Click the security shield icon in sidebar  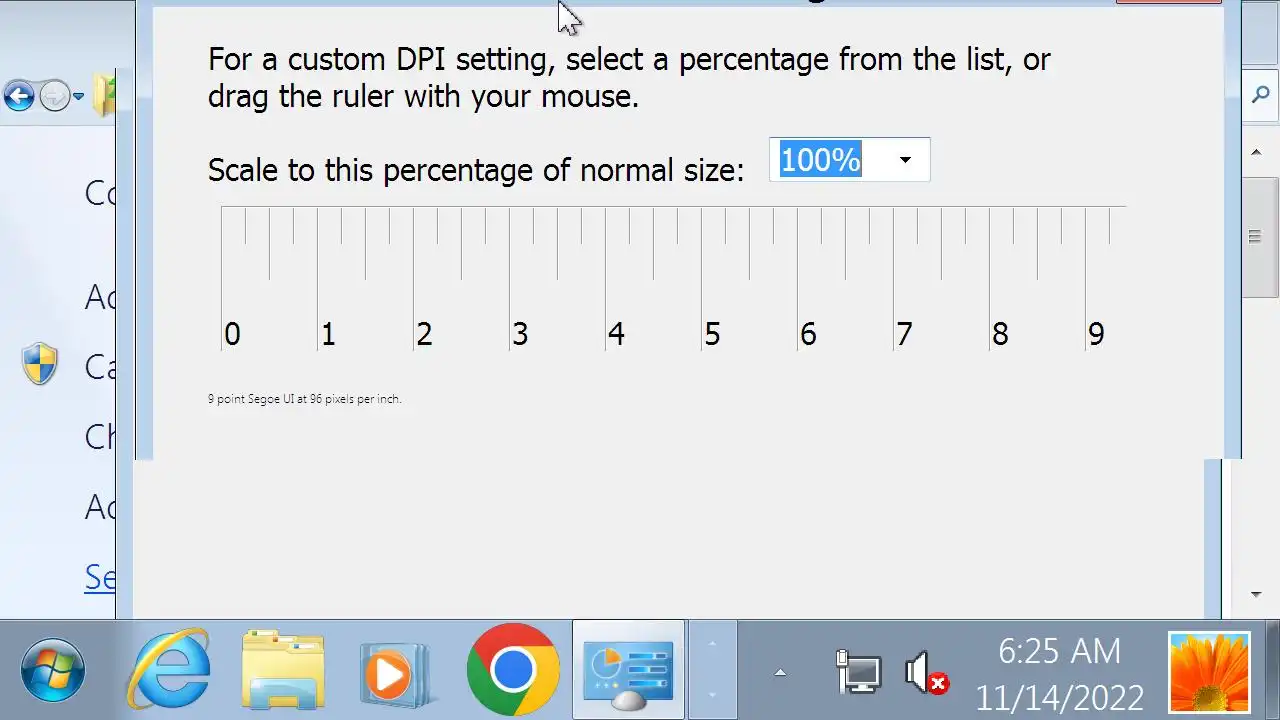point(40,364)
